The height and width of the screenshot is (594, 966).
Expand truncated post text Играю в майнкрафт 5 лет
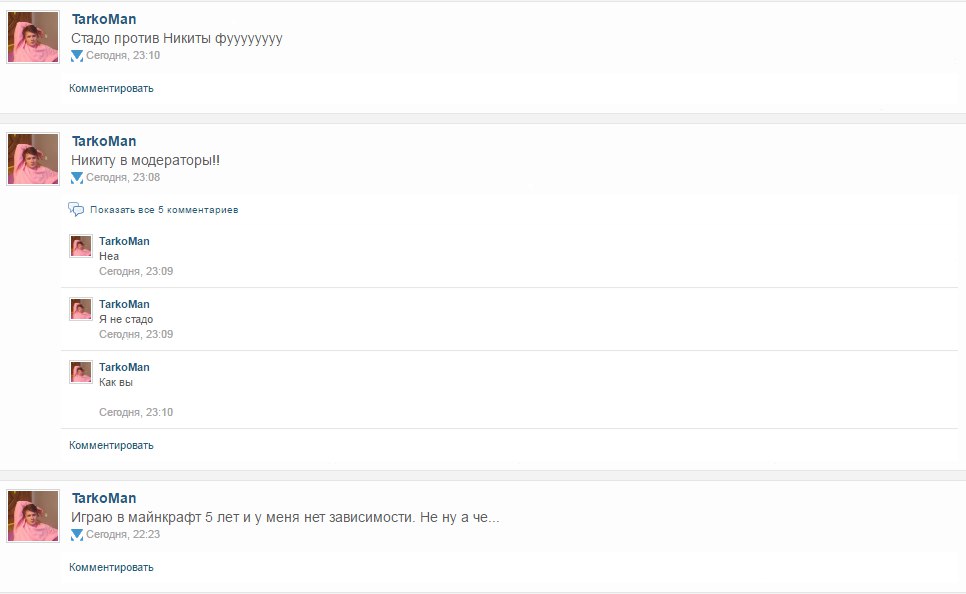pyautogui.click(x=285, y=517)
